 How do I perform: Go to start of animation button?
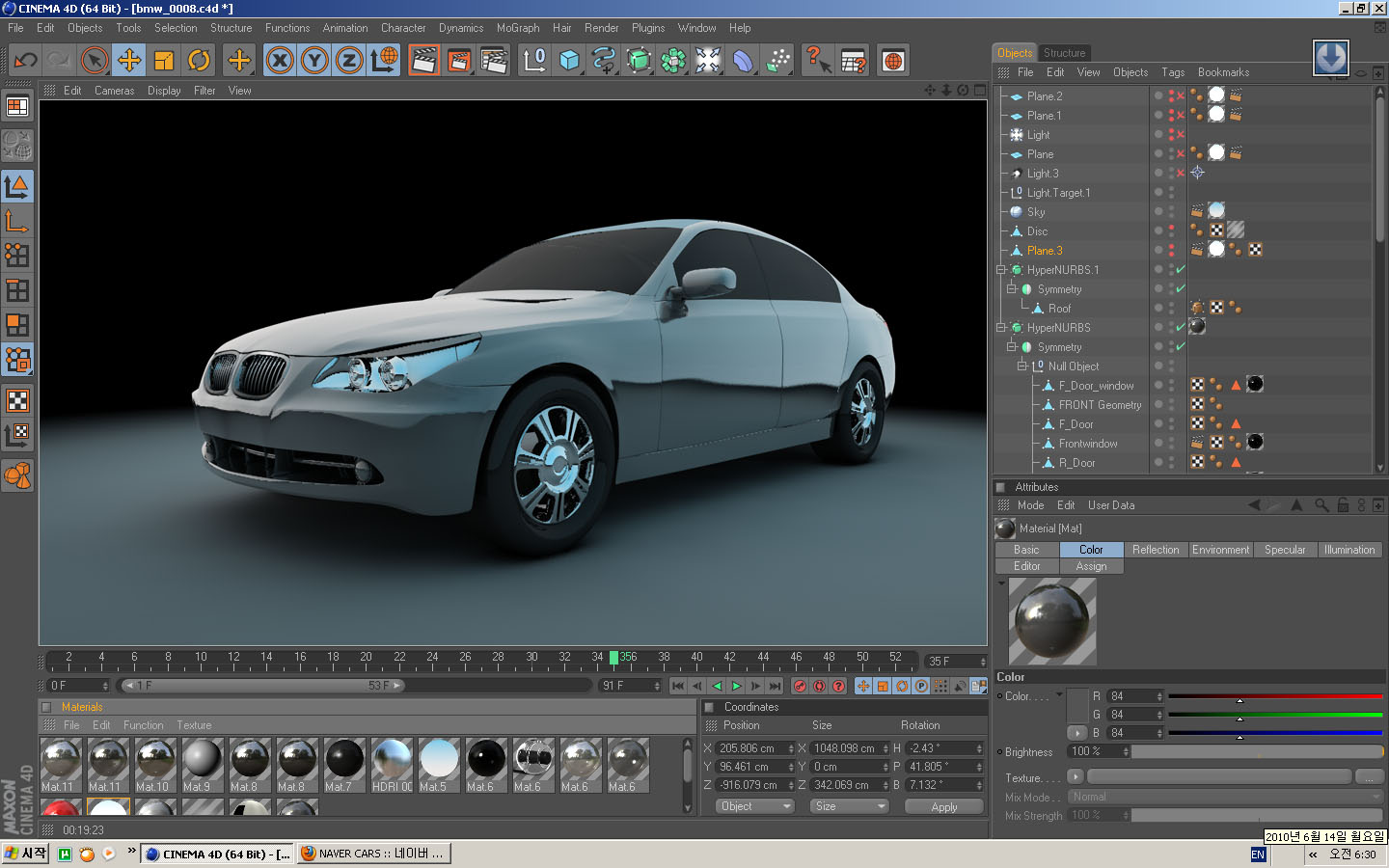678,686
